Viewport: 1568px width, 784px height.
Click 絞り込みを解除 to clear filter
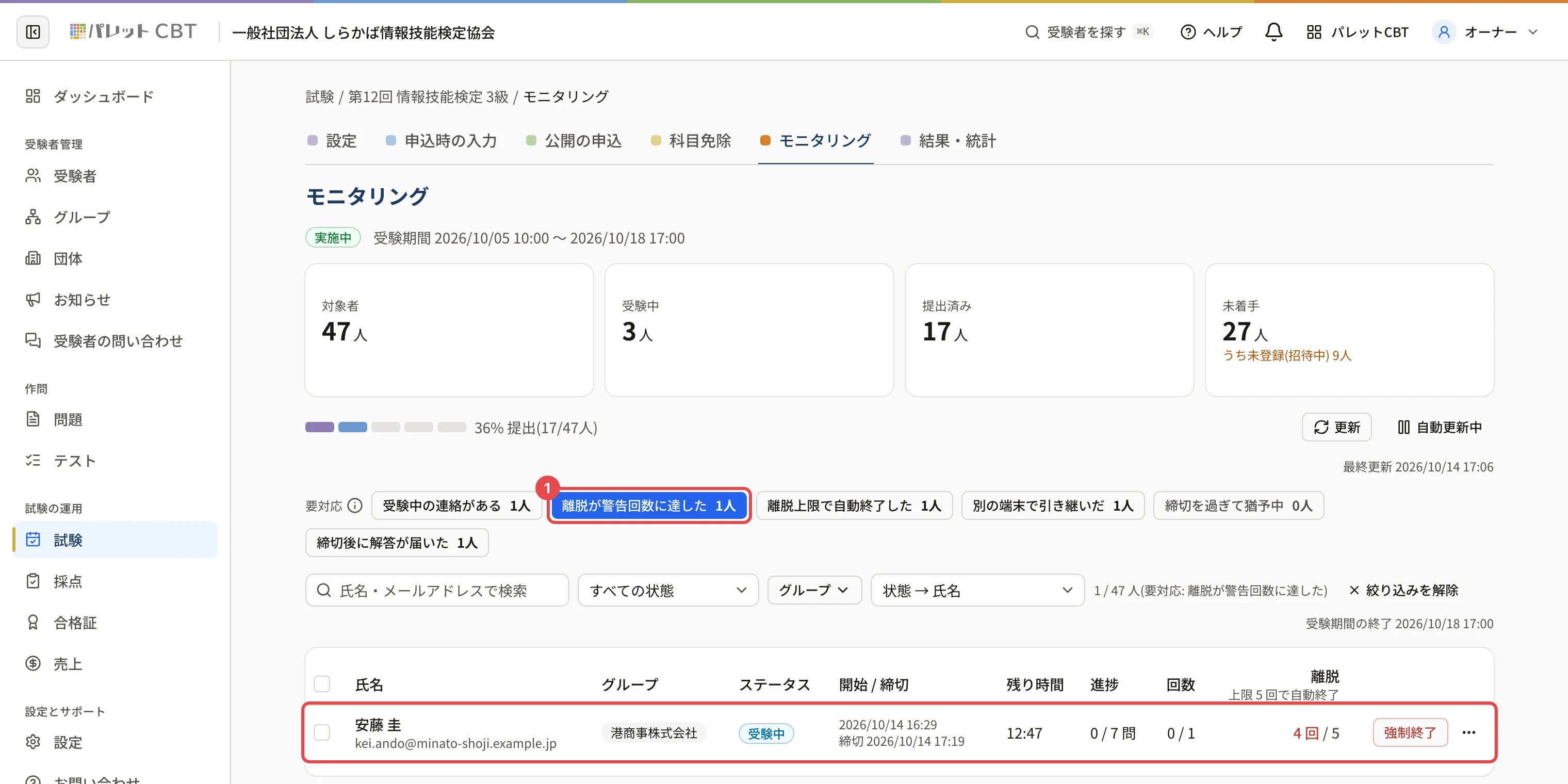pyautogui.click(x=1403, y=590)
